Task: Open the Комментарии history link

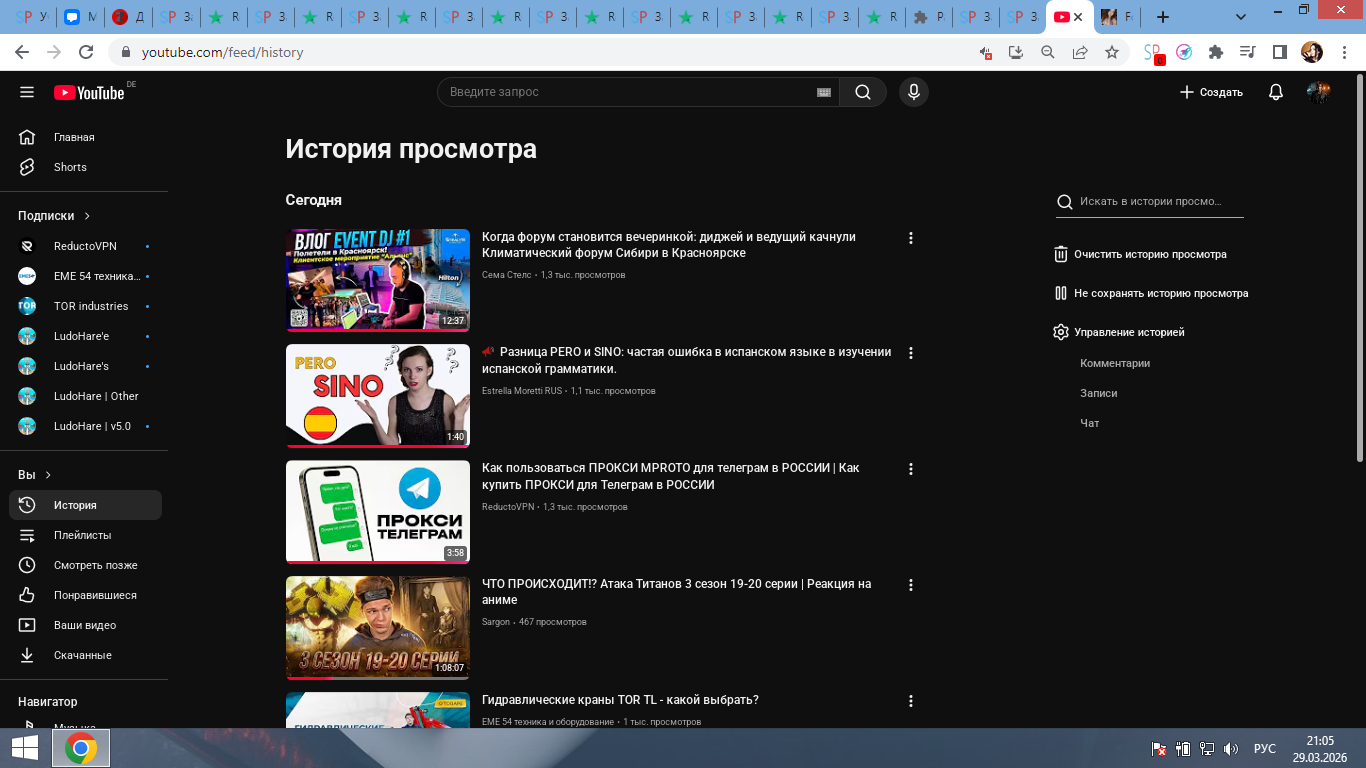Action: click(1115, 363)
